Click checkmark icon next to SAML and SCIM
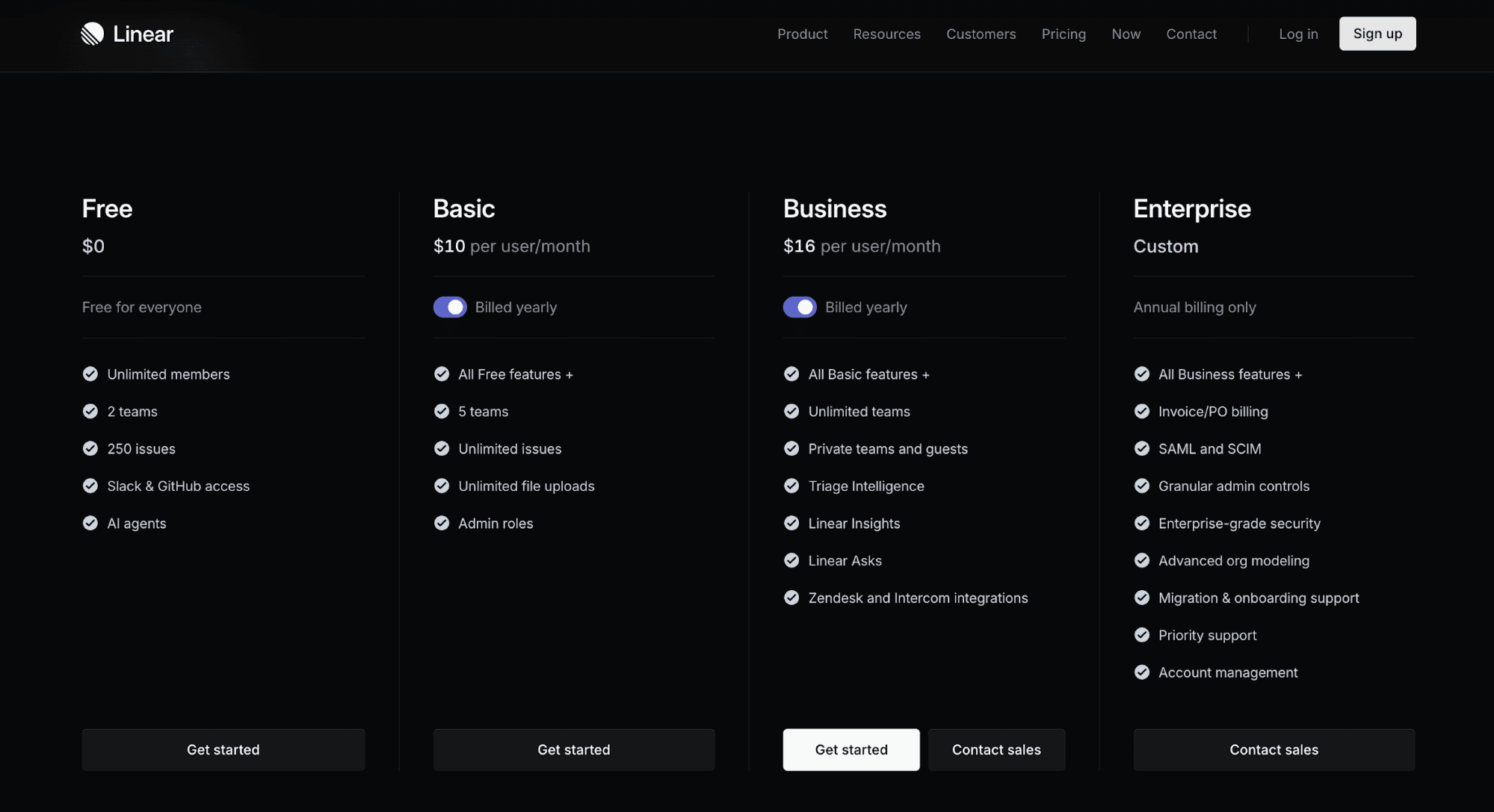This screenshot has height=812, width=1494. click(x=1142, y=449)
